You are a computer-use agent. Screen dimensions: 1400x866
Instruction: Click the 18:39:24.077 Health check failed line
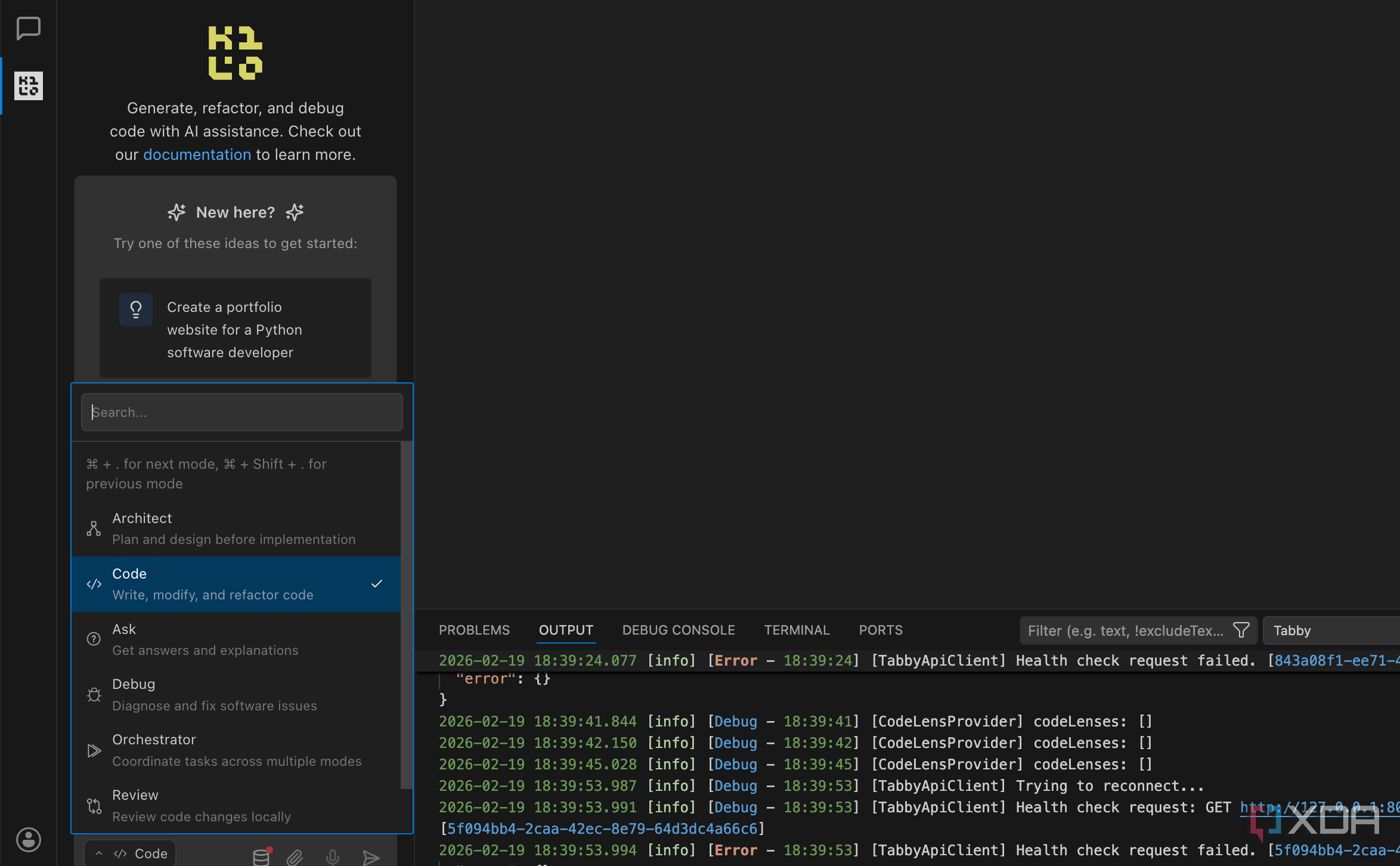pos(919,661)
